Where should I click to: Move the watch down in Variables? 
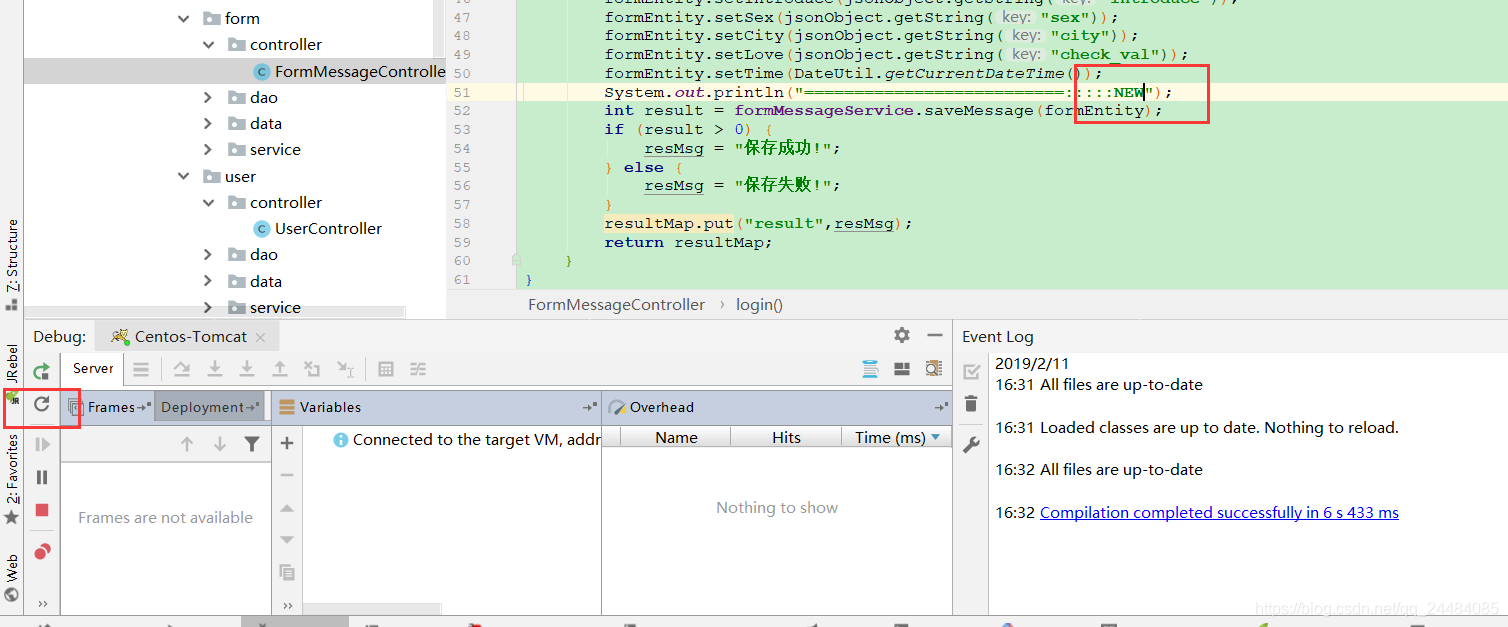click(x=287, y=540)
